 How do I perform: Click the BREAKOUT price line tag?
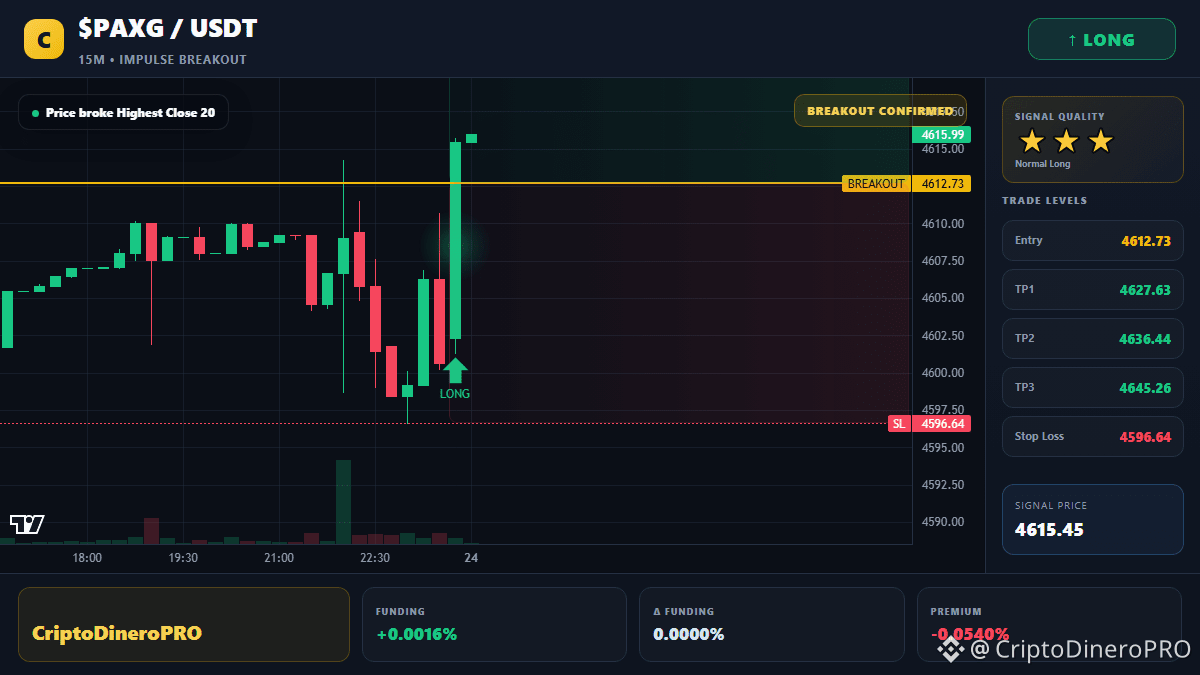coord(876,184)
